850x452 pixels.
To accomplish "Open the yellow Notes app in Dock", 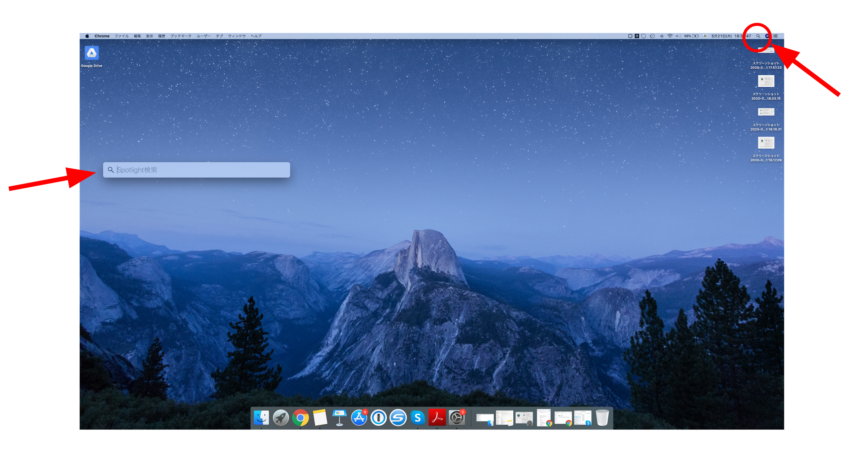I will pos(320,418).
